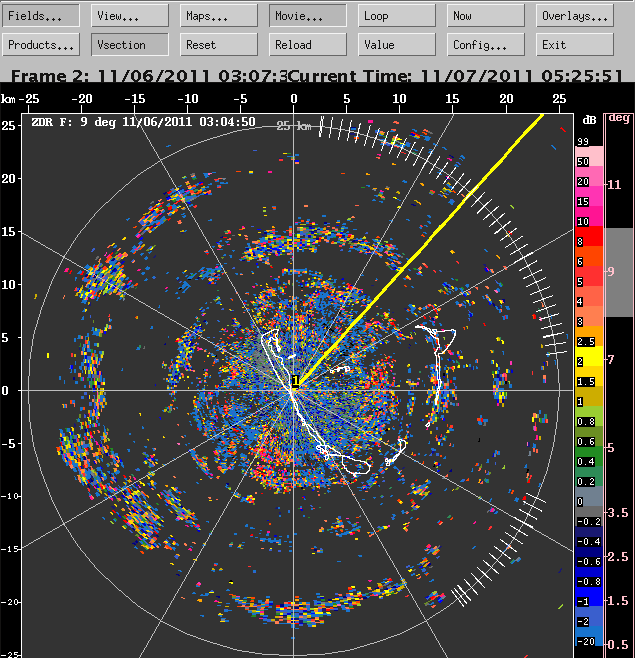
Task: Select the 2.5 deg elevation mark
Action: tap(617, 557)
